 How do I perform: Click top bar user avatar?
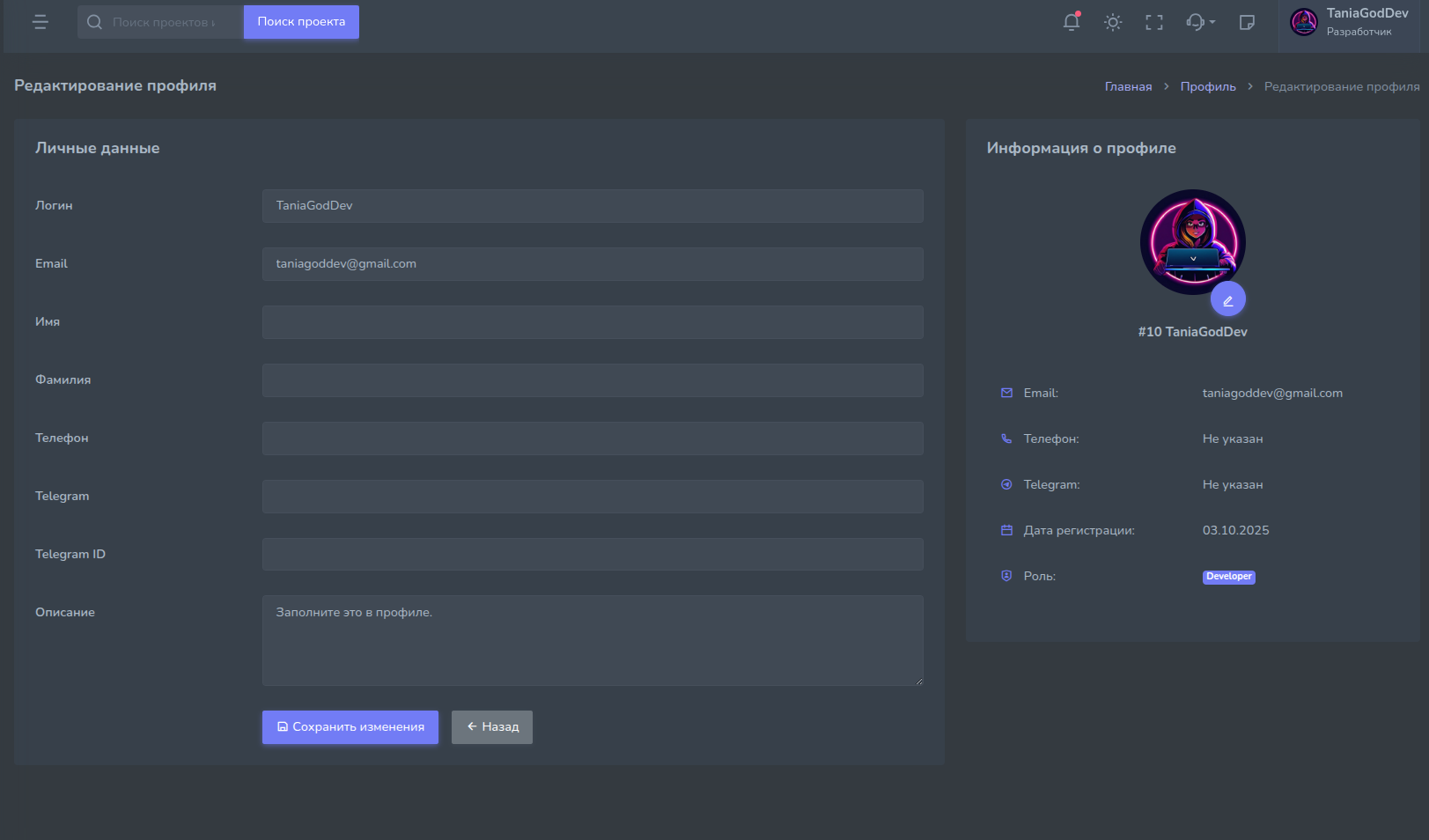(x=1304, y=22)
